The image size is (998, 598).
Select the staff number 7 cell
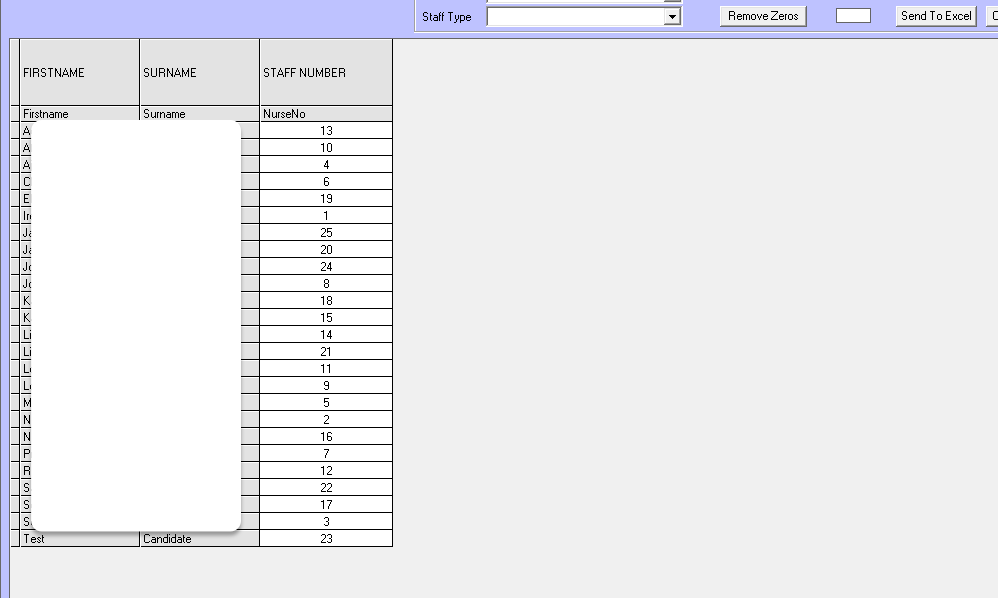click(x=326, y=454)
